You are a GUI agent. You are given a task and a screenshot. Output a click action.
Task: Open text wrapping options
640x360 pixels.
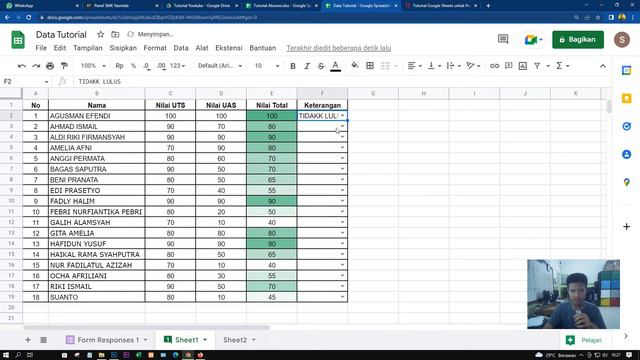tap(453, 66)
